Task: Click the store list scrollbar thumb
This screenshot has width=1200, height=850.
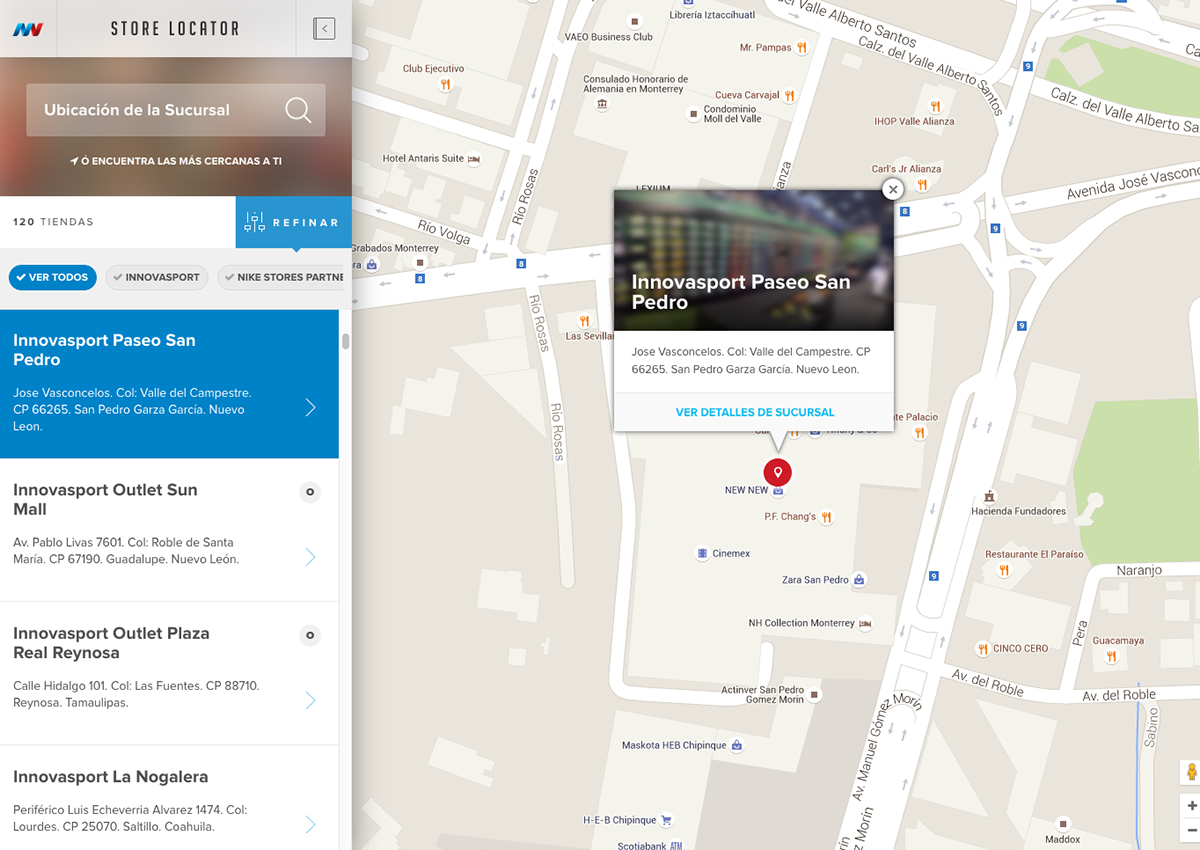Action: point(346,341)
